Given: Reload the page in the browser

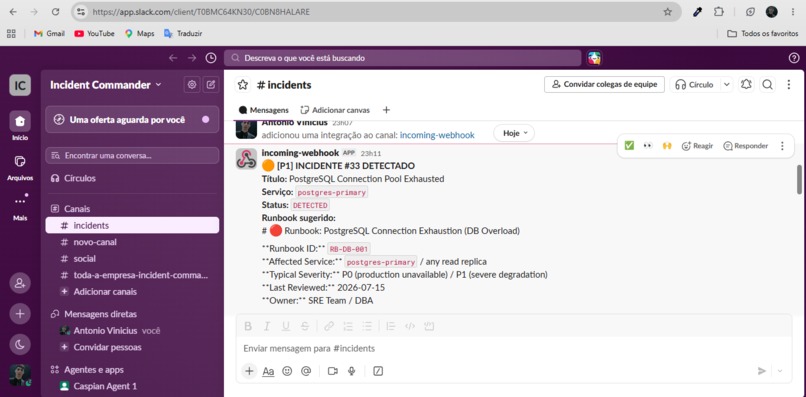Looking at the screenshot, I should (56, 12).
